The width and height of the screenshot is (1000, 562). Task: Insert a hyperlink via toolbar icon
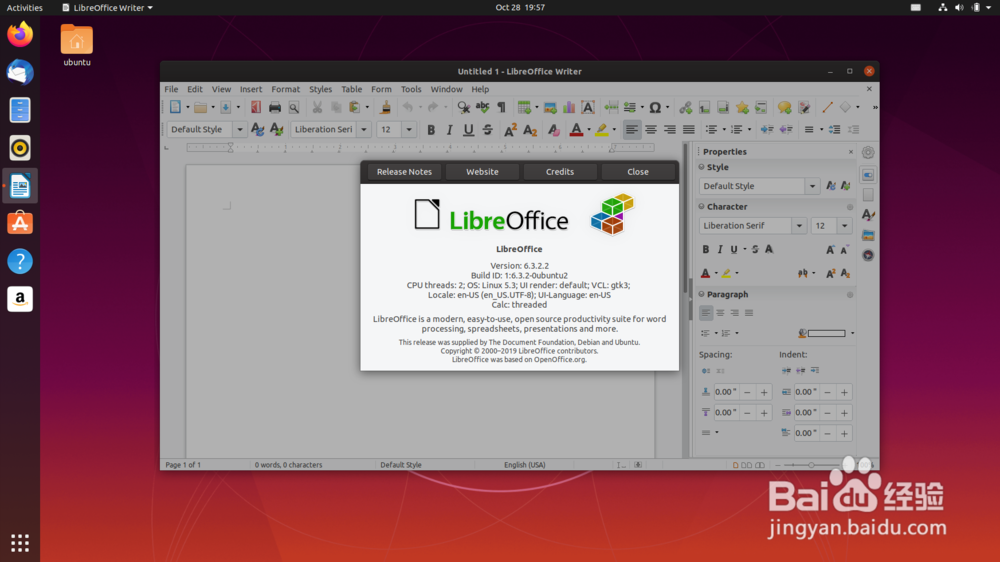(686, 108)
